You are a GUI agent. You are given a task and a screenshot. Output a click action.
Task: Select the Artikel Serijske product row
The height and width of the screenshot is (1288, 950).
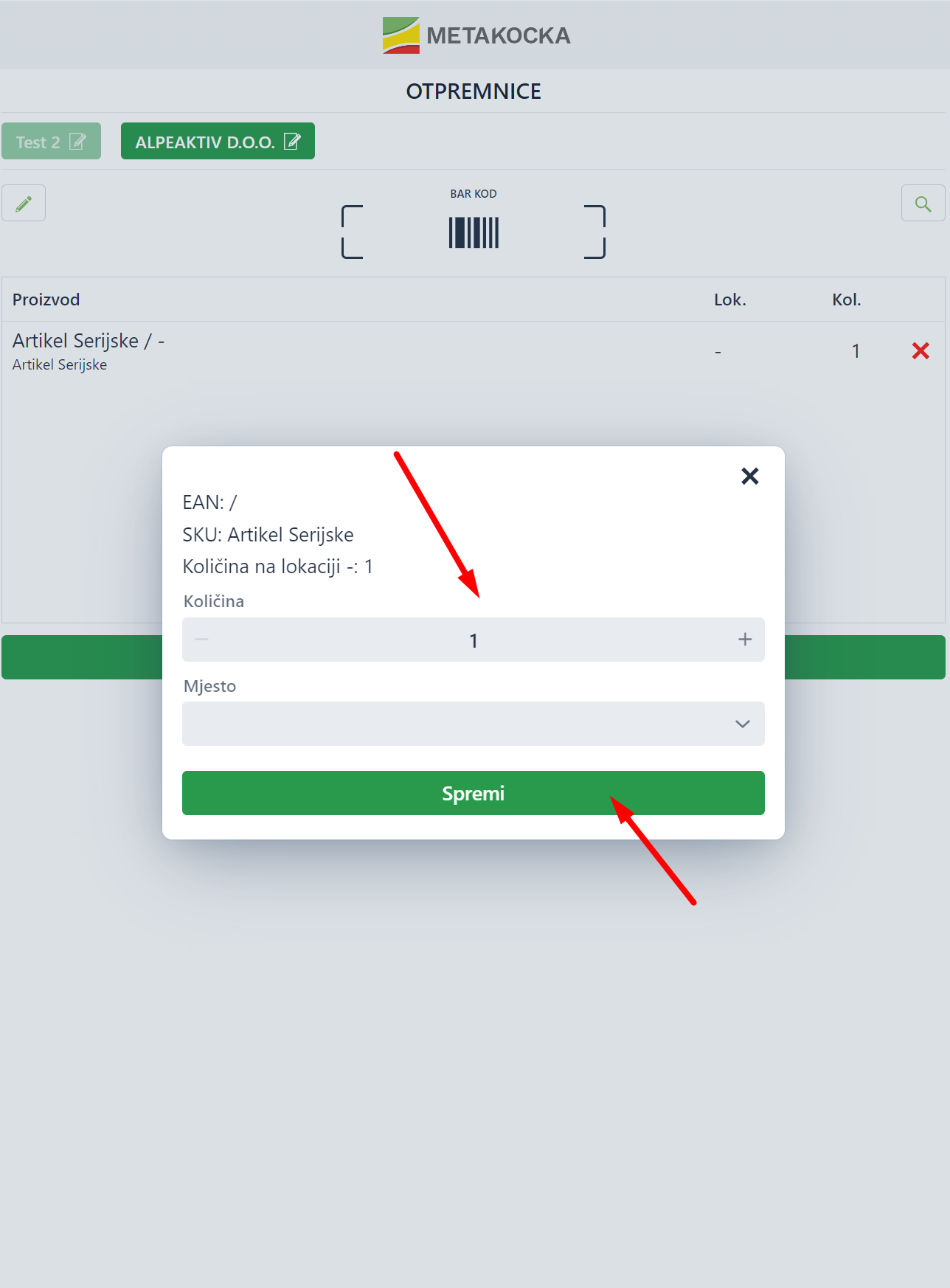[474, 351]
